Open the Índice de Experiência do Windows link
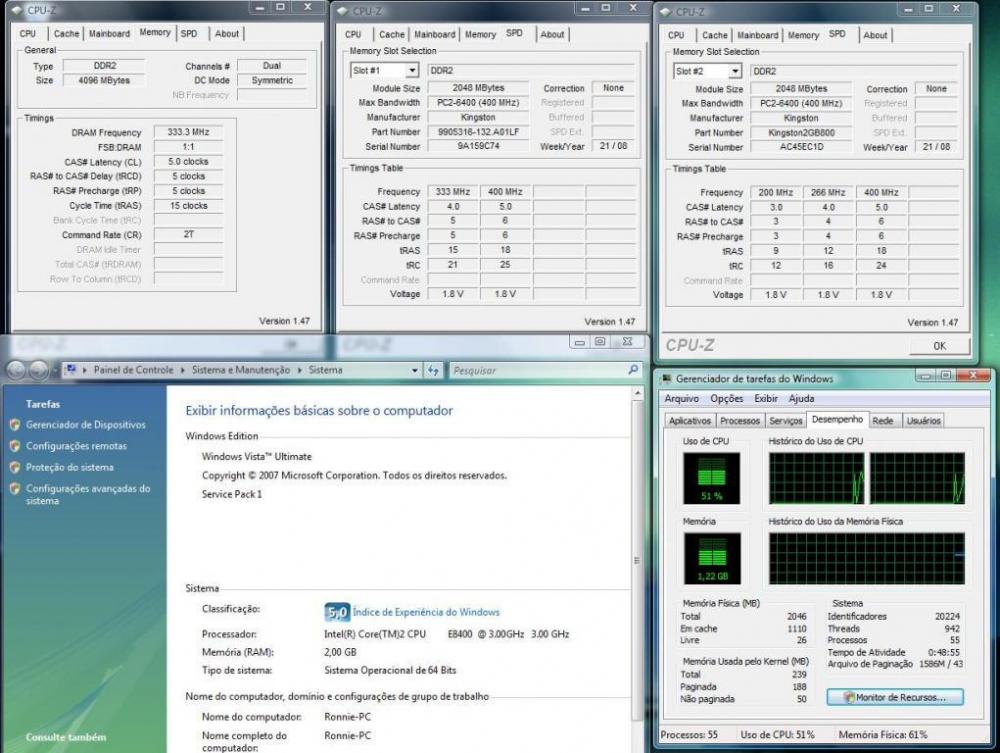The height and width of the screenshot is (753, 1000). [426, 612]
